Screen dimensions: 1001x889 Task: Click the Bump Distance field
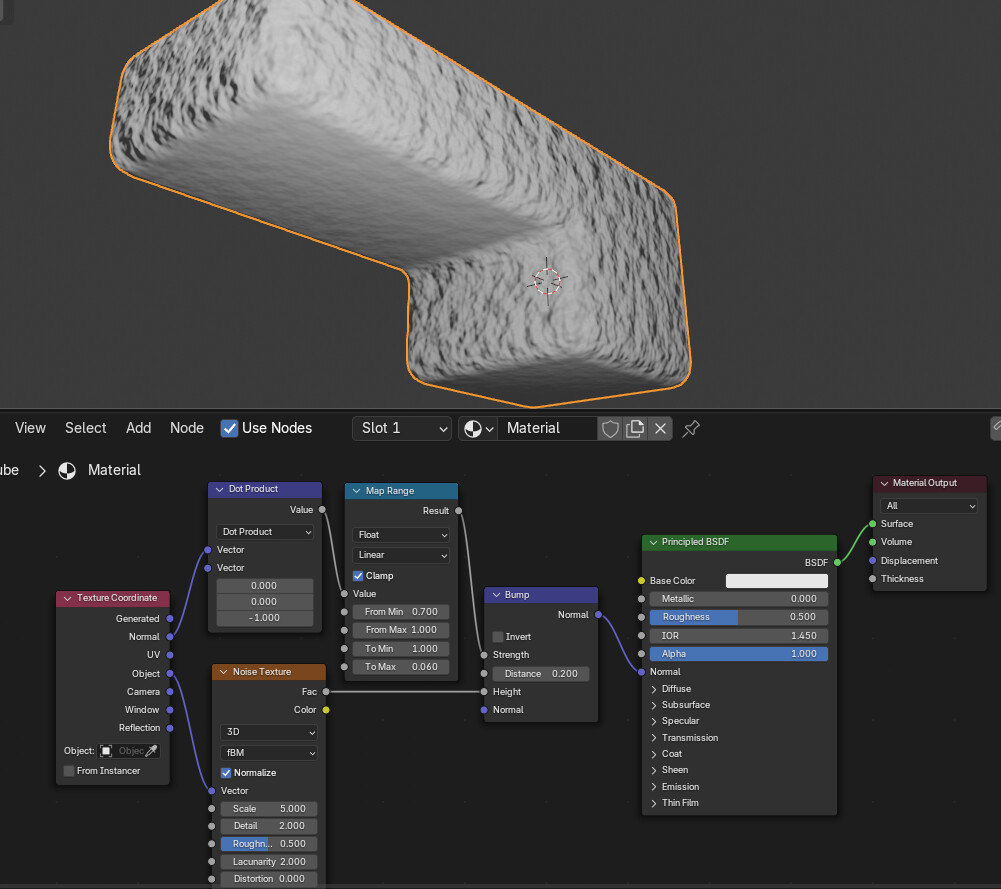pos(541,674)
